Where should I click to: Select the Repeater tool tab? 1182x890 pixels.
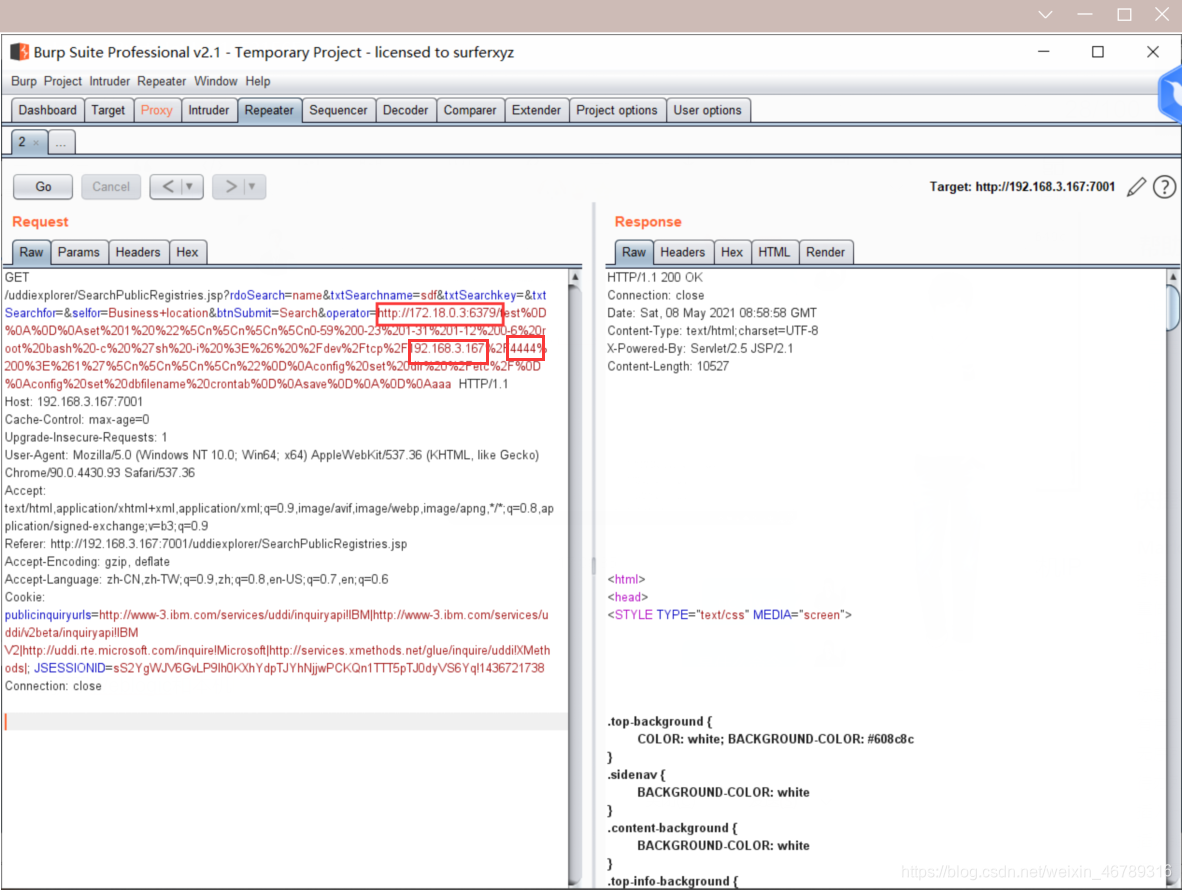point(269,110)
